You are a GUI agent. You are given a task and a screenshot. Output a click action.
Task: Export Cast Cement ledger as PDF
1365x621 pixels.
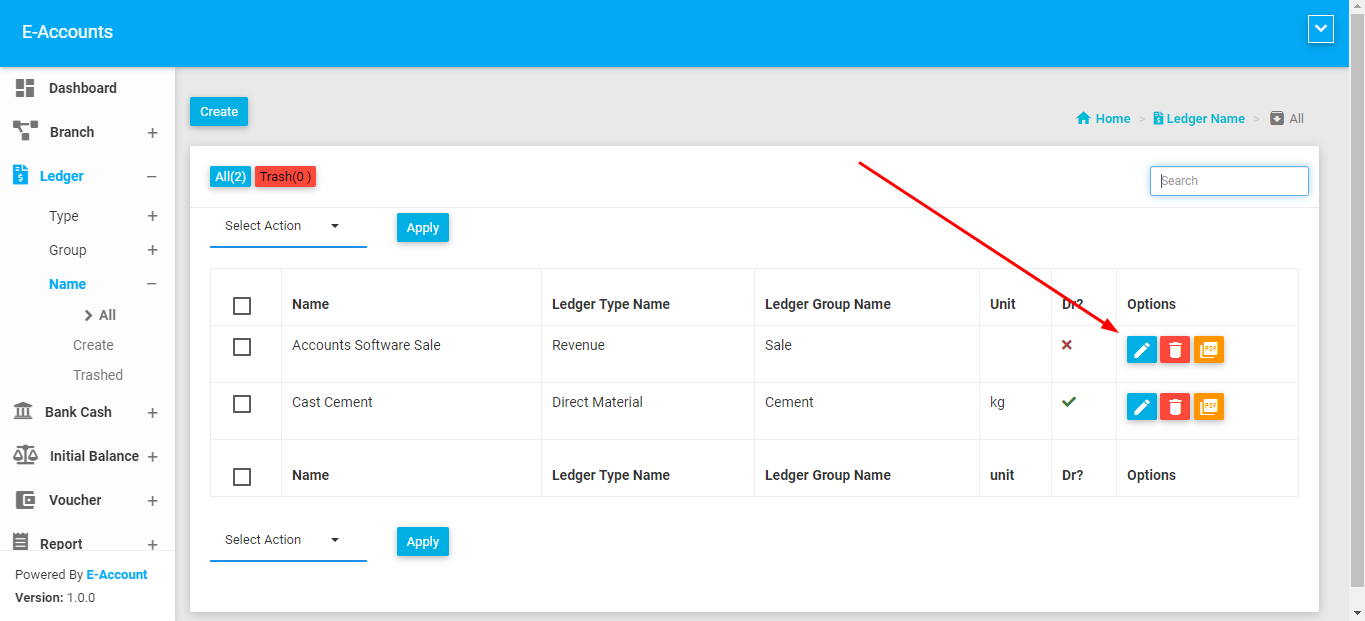pyautogui.click(x=1209, y=407)
